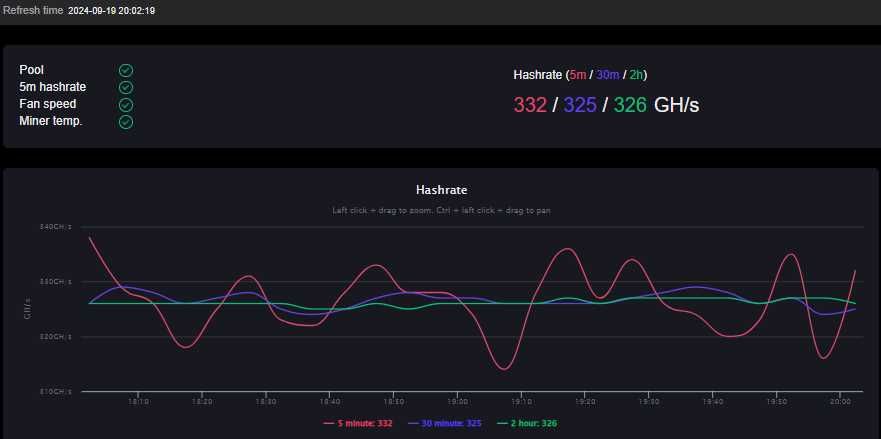Select the Fan speed status label
Image resolution: width=881 pixels, height=439 pixels.
pos(48,104)
